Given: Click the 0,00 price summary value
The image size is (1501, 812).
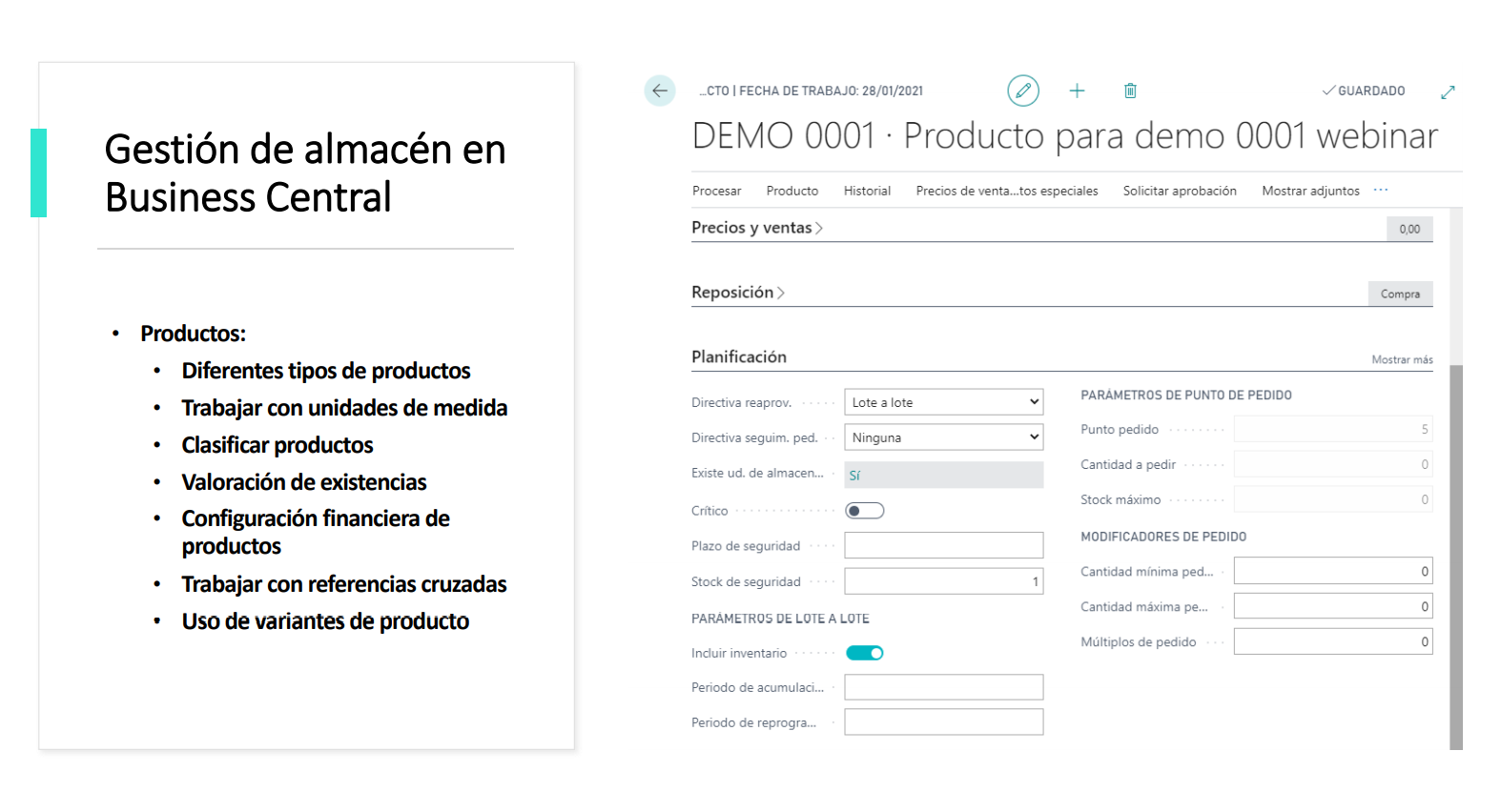Looking at the screenshot, I should point(1409,229).
